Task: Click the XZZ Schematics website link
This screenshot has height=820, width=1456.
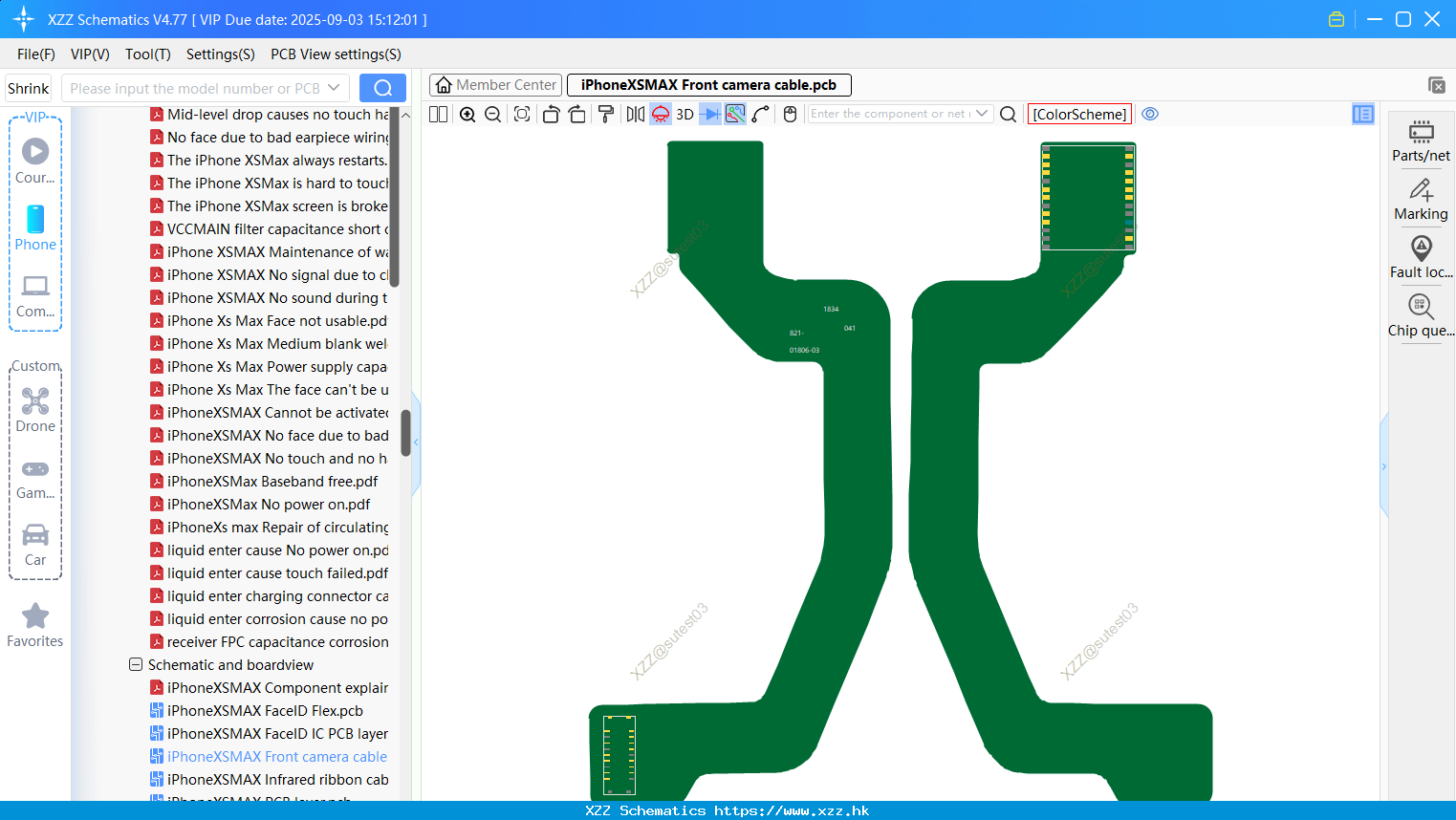Action: point(792,810)
